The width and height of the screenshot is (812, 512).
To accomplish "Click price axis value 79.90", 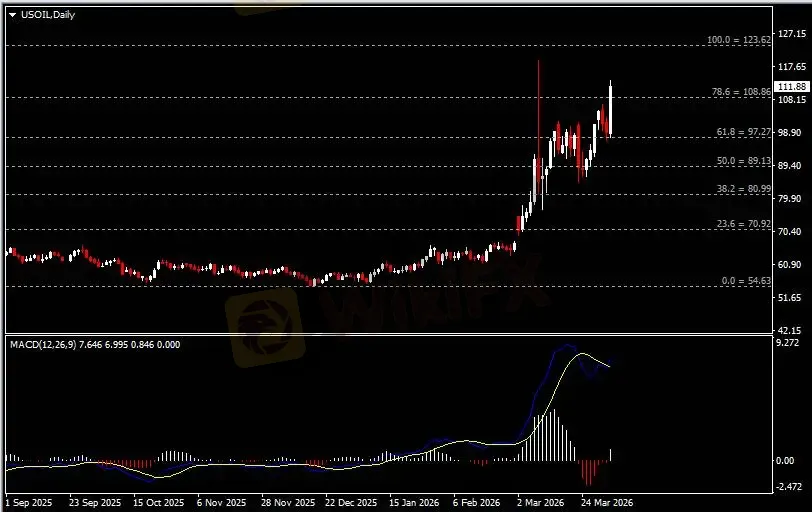I will [x=790, y=199].
